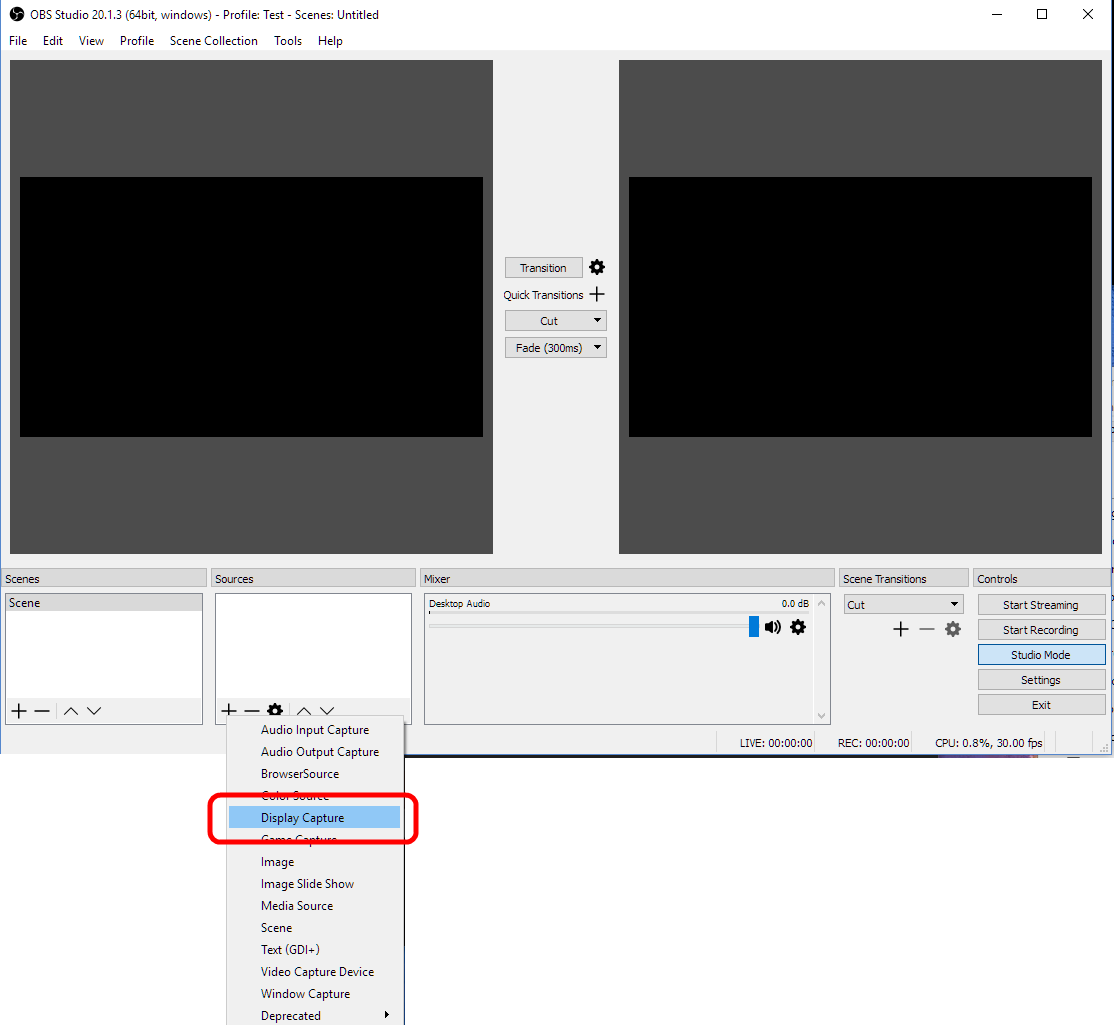Click the Desktop Audio label

(460, 603)
